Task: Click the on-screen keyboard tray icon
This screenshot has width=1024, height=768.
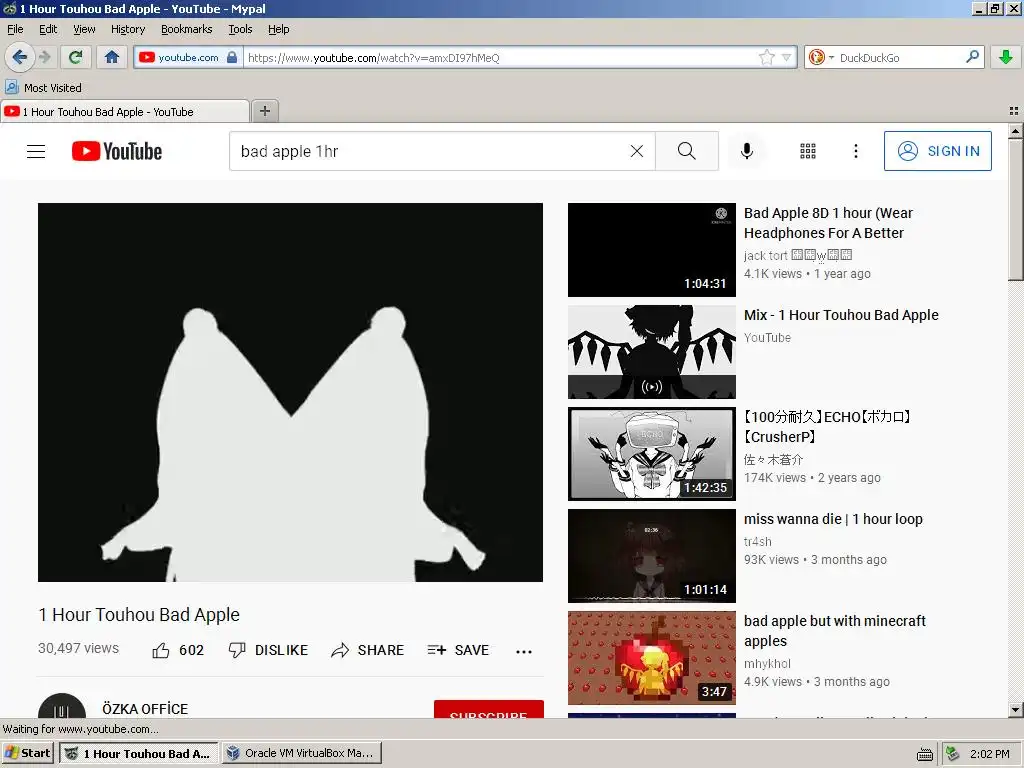Action: (x=925, y=755)
